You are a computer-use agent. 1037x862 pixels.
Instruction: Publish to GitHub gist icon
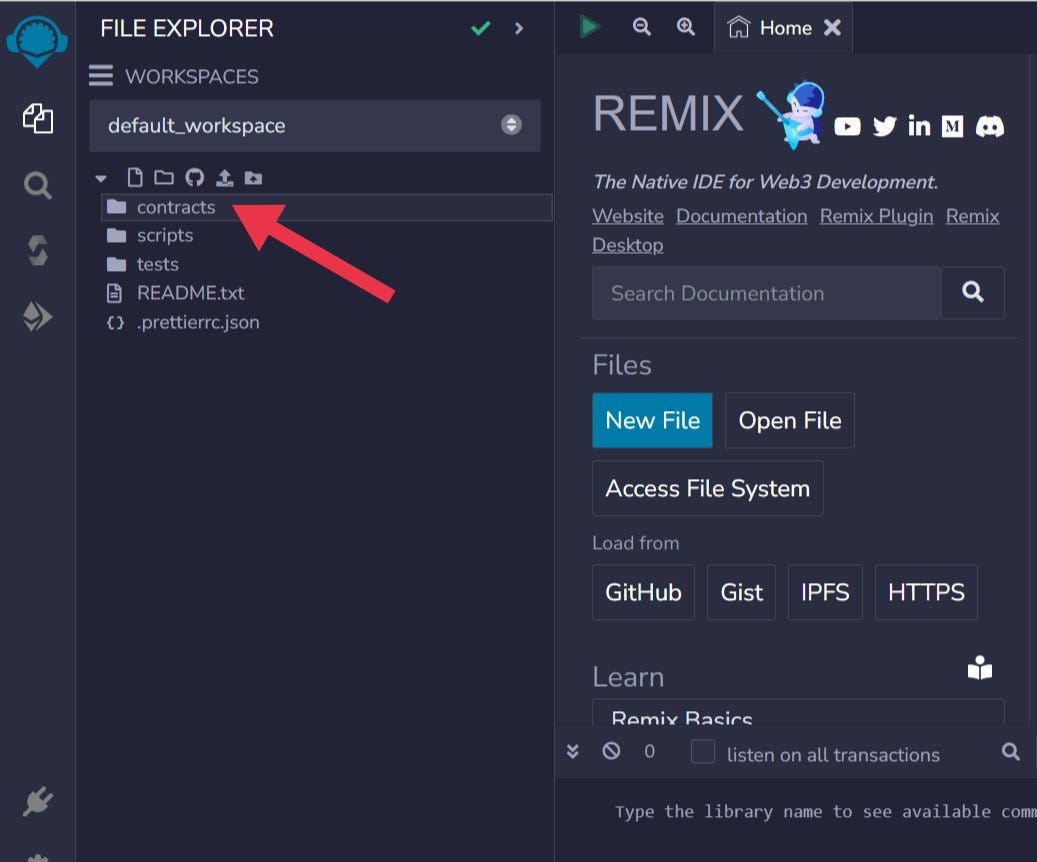[x=194, y=177]
